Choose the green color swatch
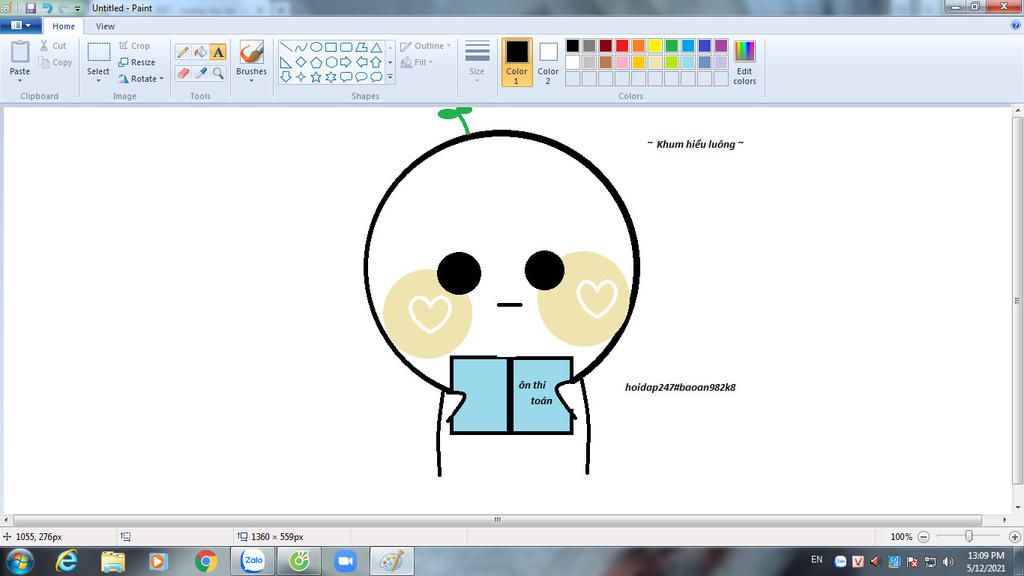This screenshot has height=576, width=1024. pyautogui.click(x=671, y=46)
